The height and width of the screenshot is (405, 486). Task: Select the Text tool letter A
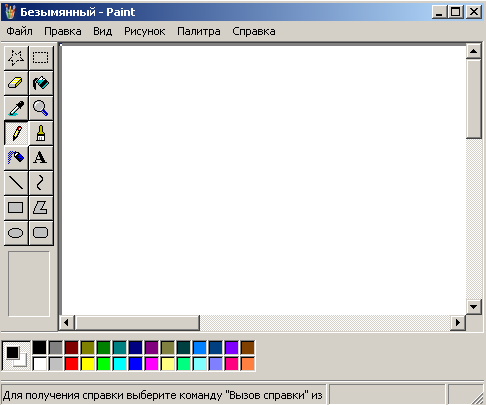[41, 158]
